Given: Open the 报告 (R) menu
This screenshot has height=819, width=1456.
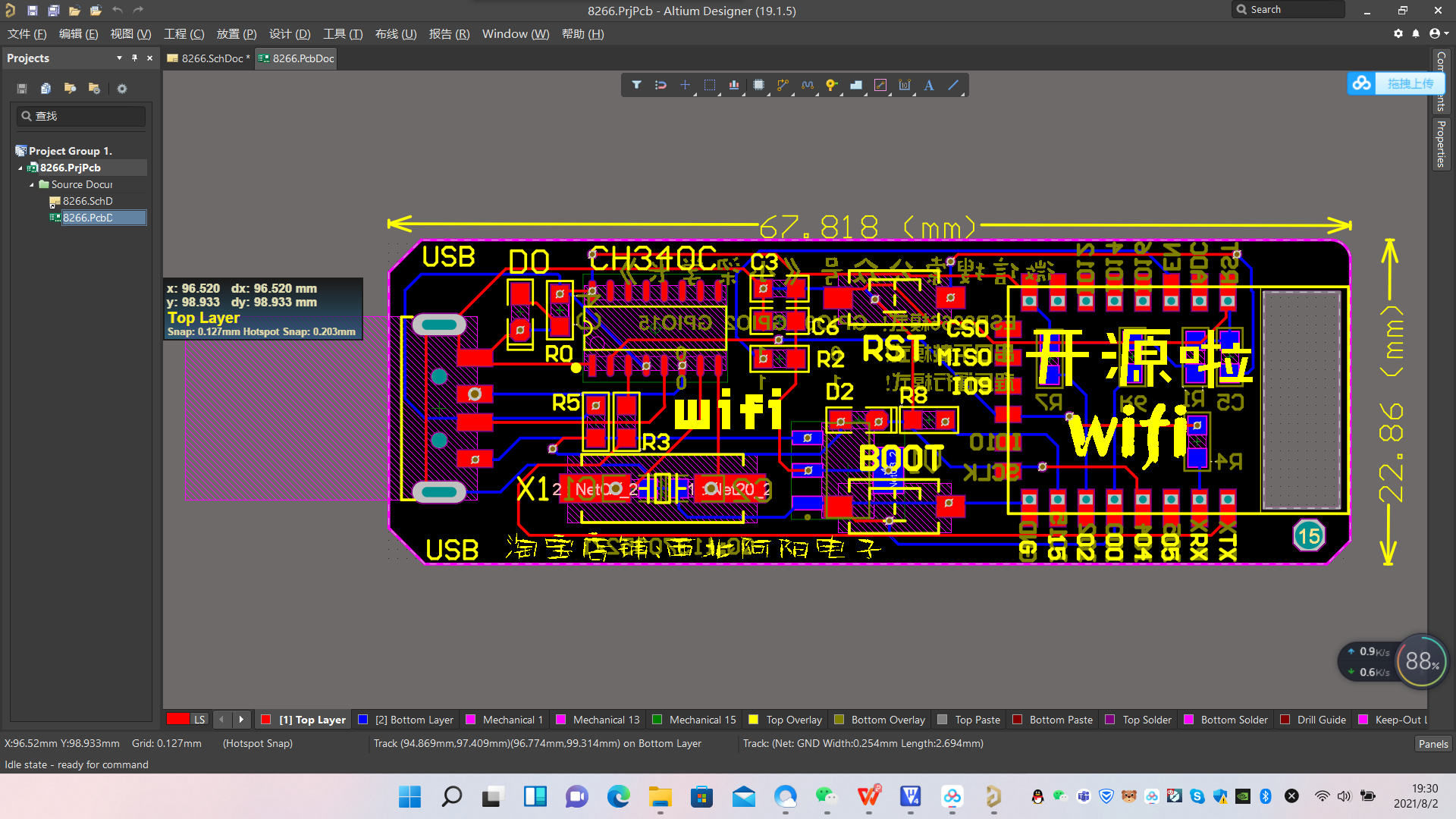Looking at the screenshot, I should click(450, 34).
